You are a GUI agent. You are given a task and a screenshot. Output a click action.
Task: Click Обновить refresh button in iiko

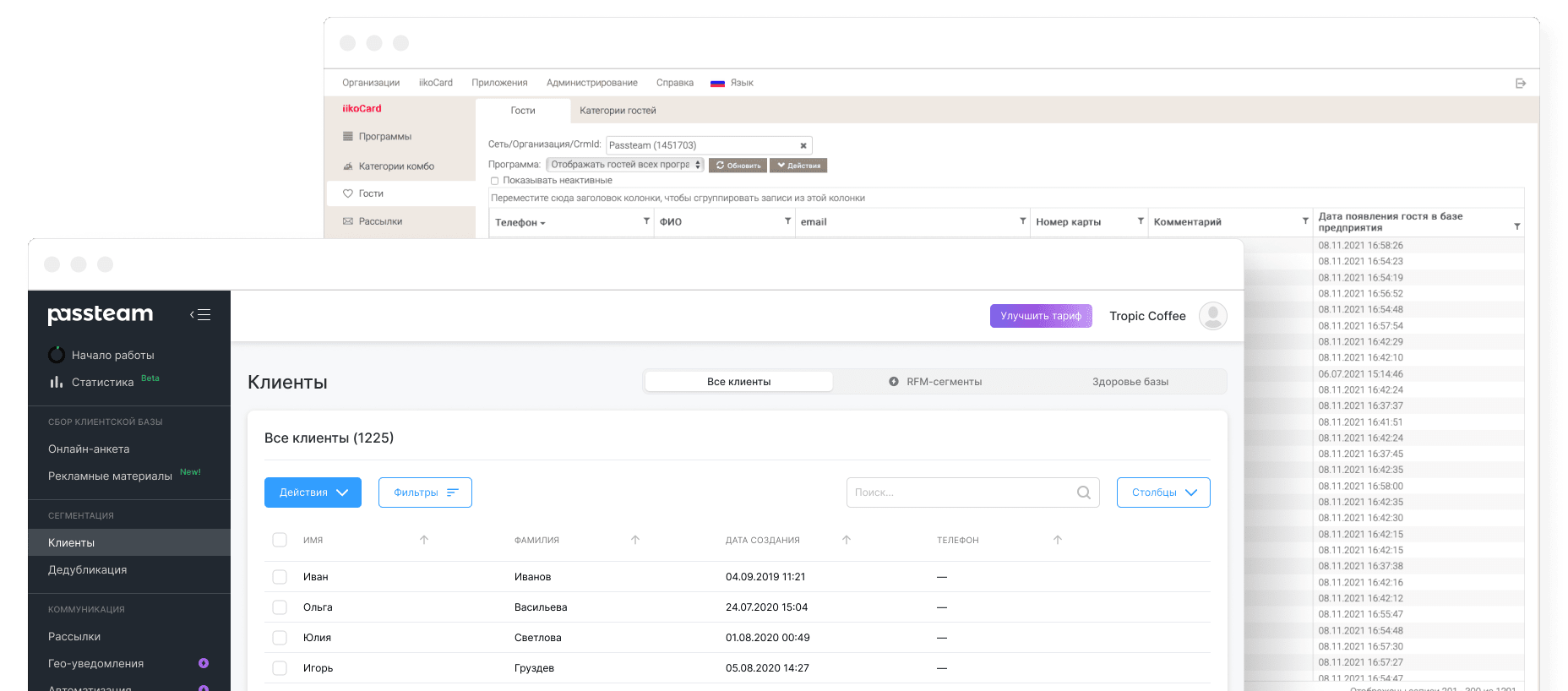tap(738, 166)
